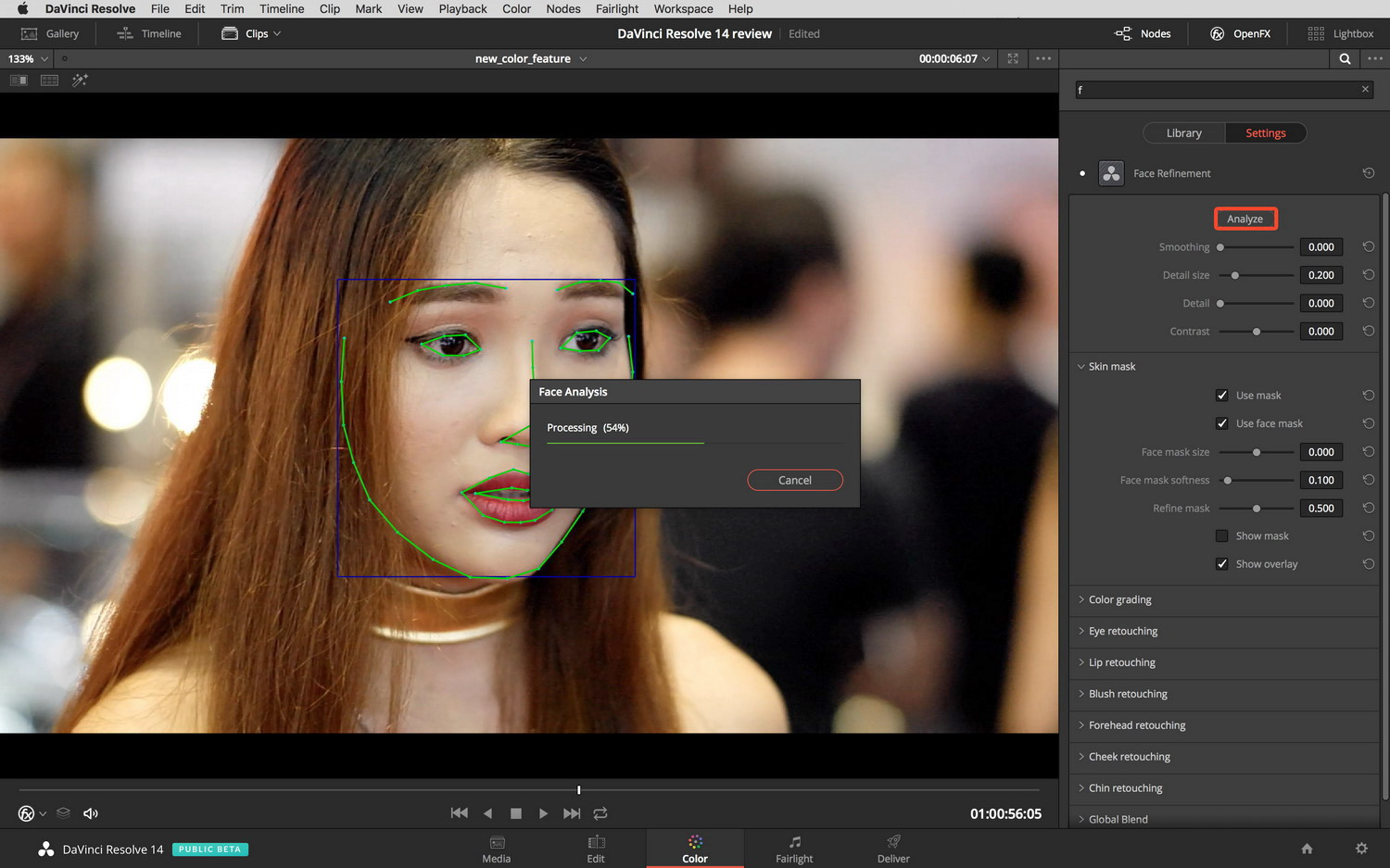
Task: Reset the Face Refinement effect
Action: tap(1369, 173)
